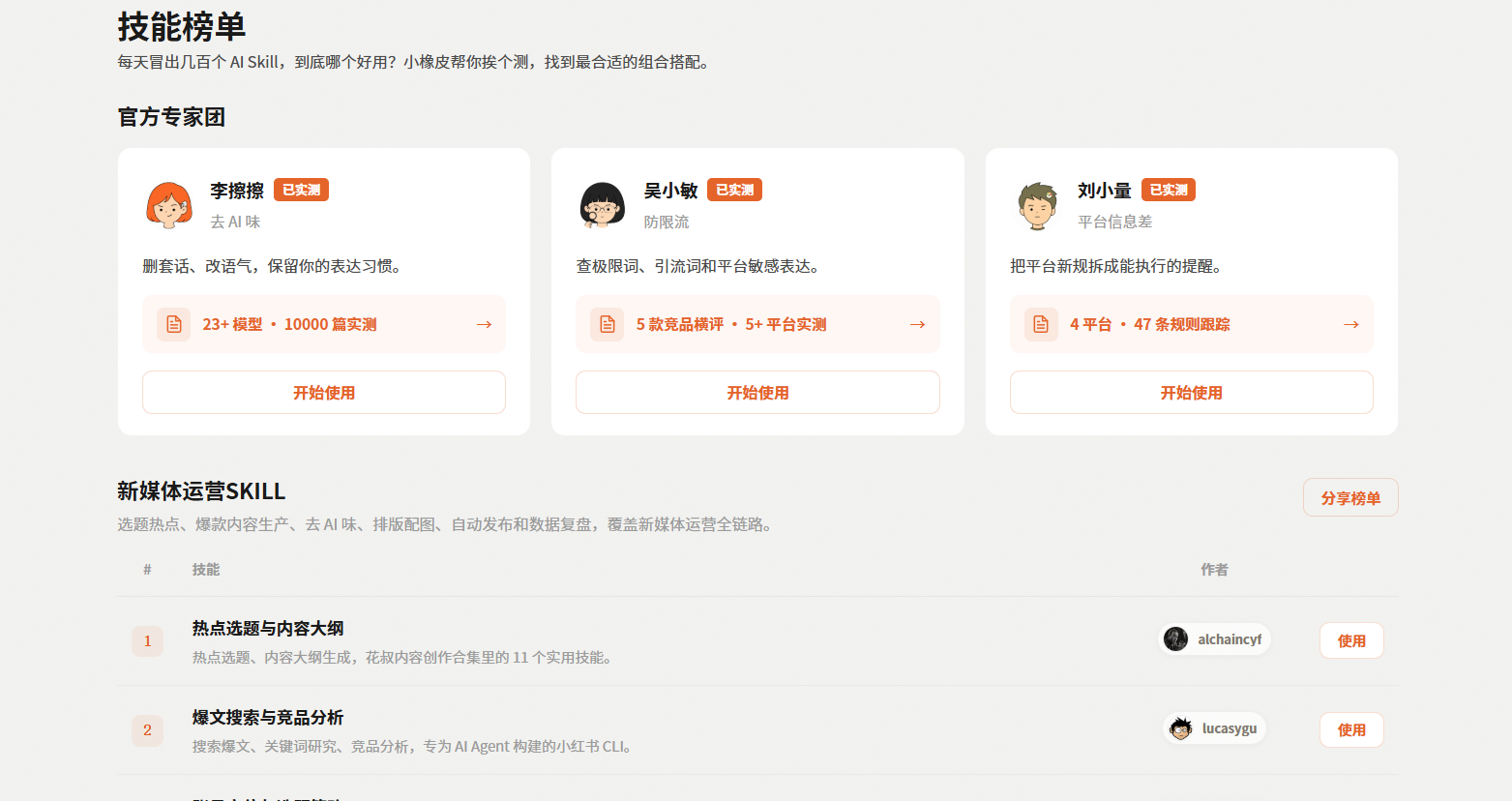Click 吴小敏's glasses avatar
This screenshot has width=1512, height=801.
click(603, 205)
